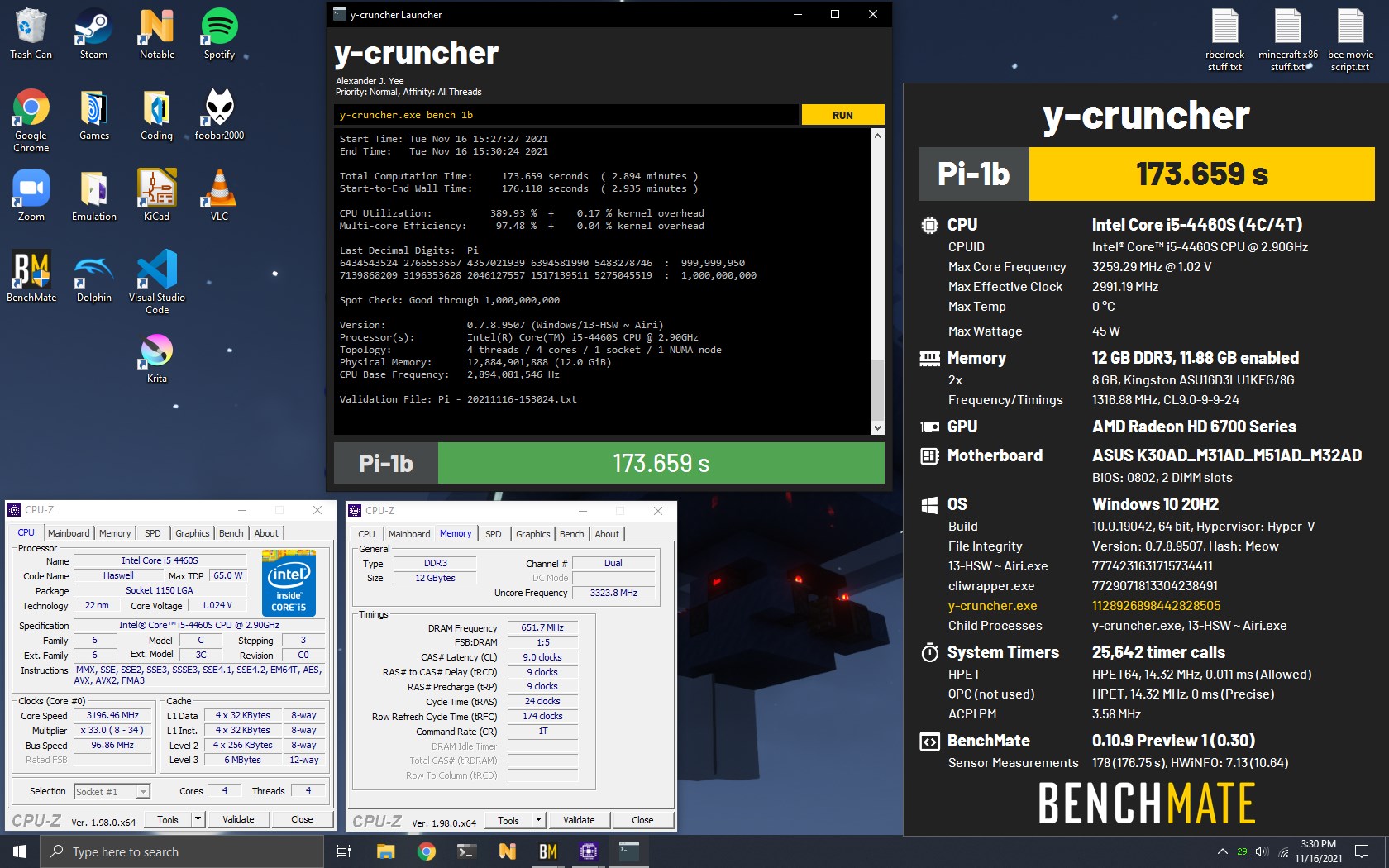Open minecraft x86 stuff.txt file
This screenshot has height=868, width=1389.
pos(1287,40)
